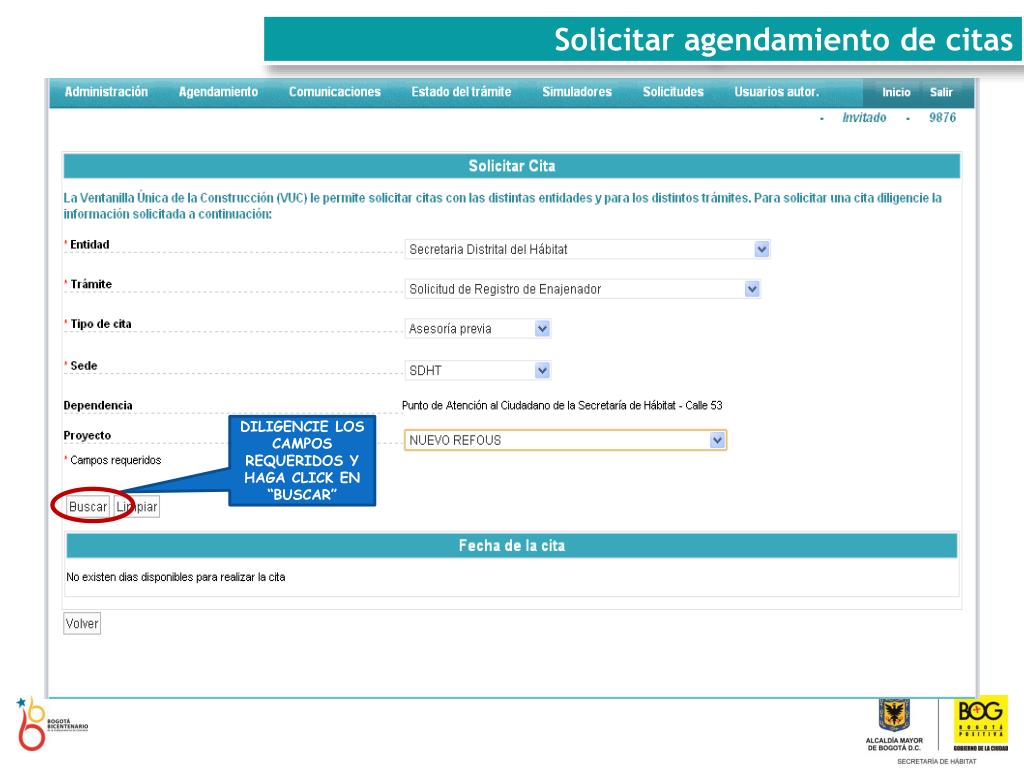Click the Limpiar button

[136, 507]
